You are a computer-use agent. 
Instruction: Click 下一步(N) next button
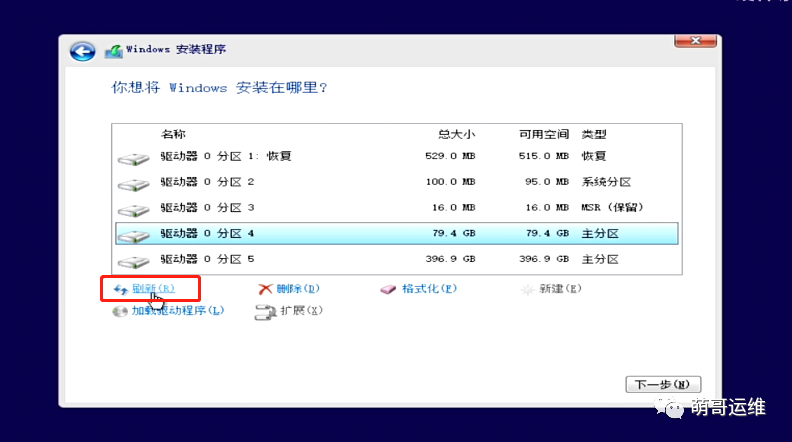663,384
